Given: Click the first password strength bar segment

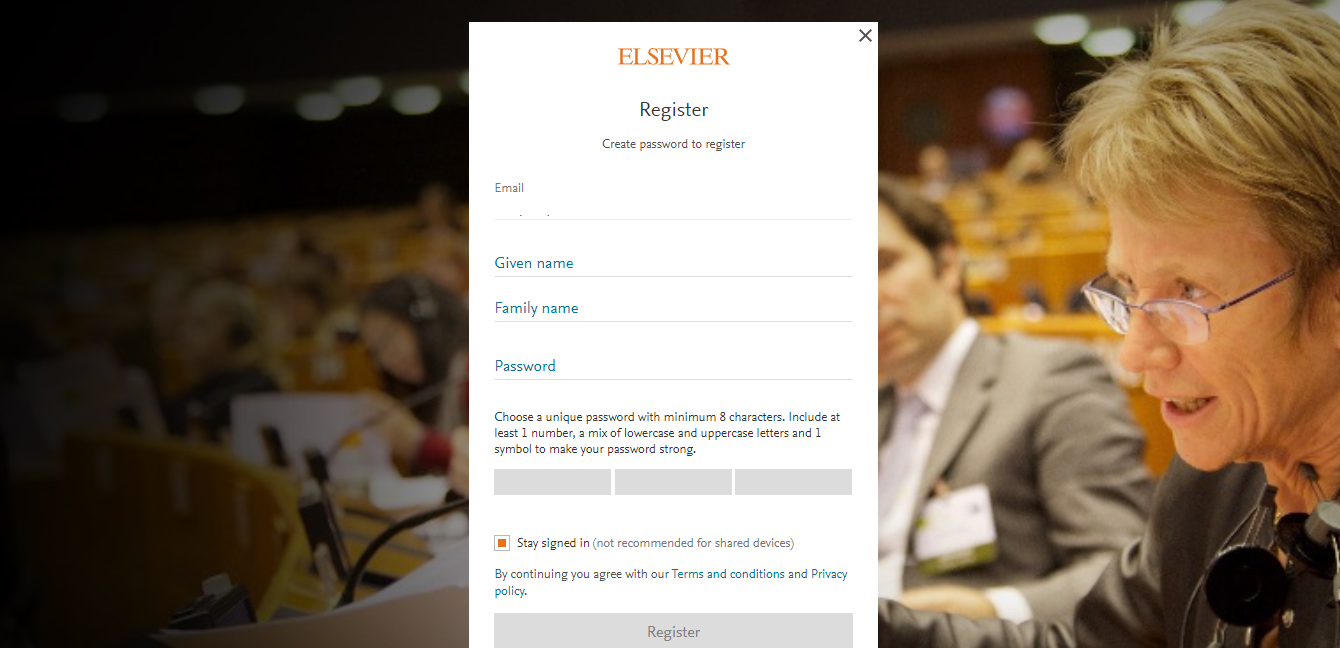Looking at the screenshot, I should pyautogui.click(x=552, y=482).
